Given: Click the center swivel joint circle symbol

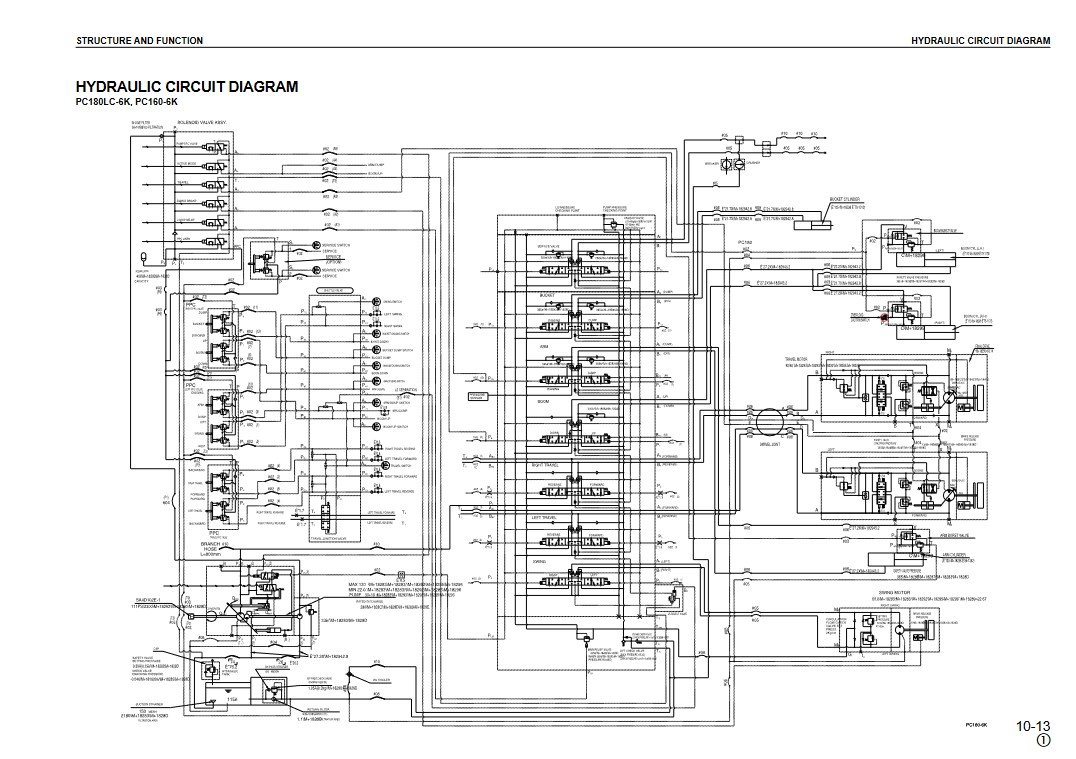Looking at the screenshot, I should 772,422.
